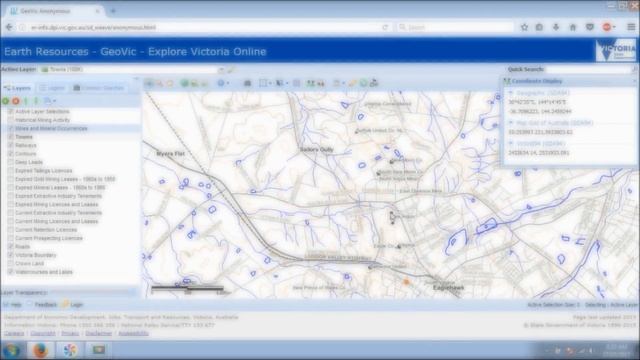This screenshot has height=360, width=640.
Task: Toggle the Watercourses and Lakes checkbox
Action: coord(11,272)
